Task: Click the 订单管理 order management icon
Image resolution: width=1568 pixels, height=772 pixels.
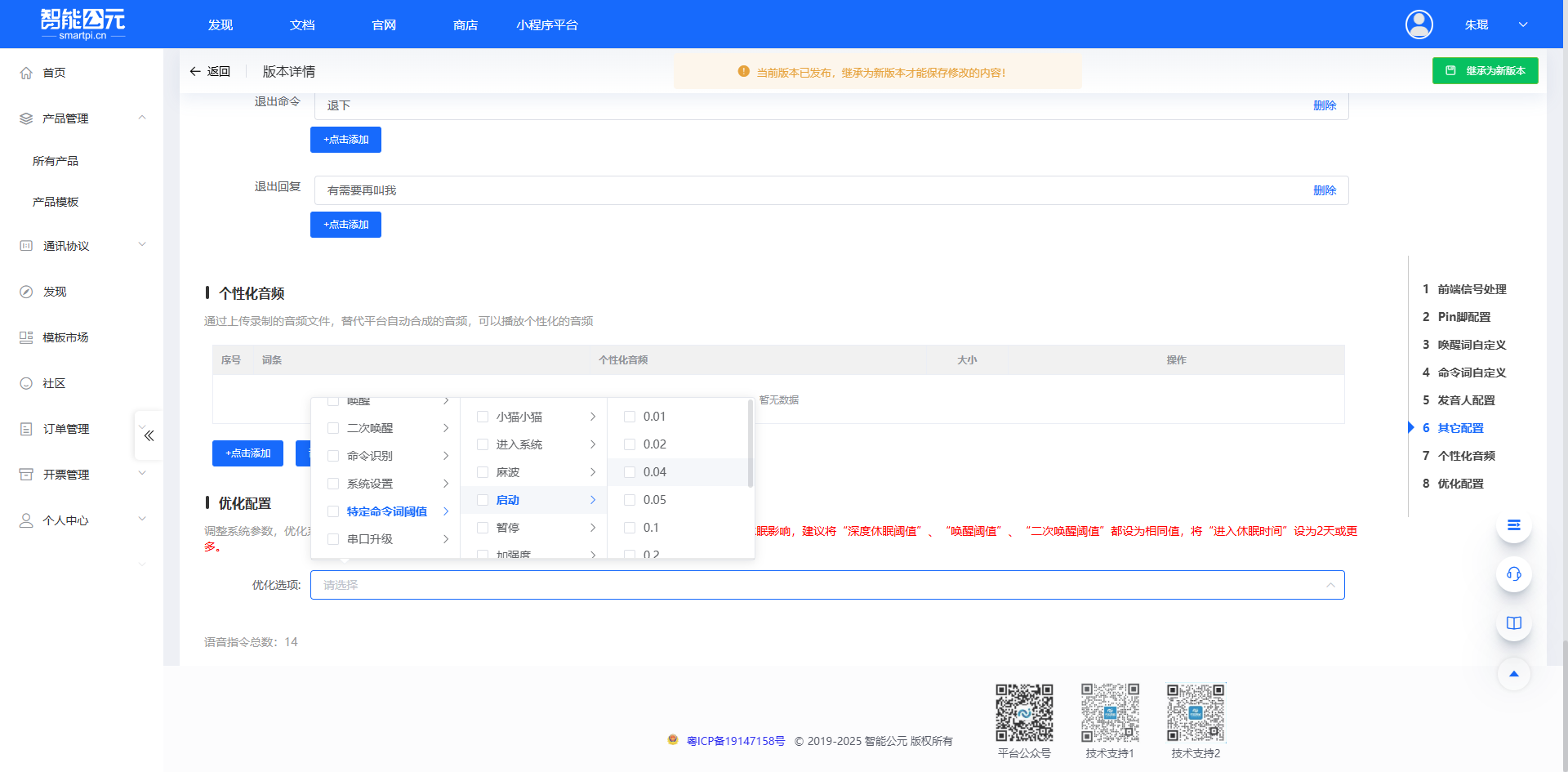Action: (x=25, y=428)
